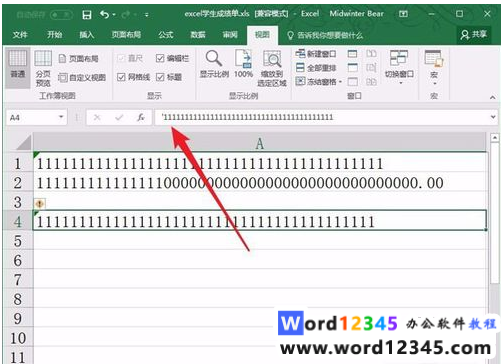Expand the Name Box dropdown arrow
Viewport: 501px width, 364px height.
click(61, 117)
